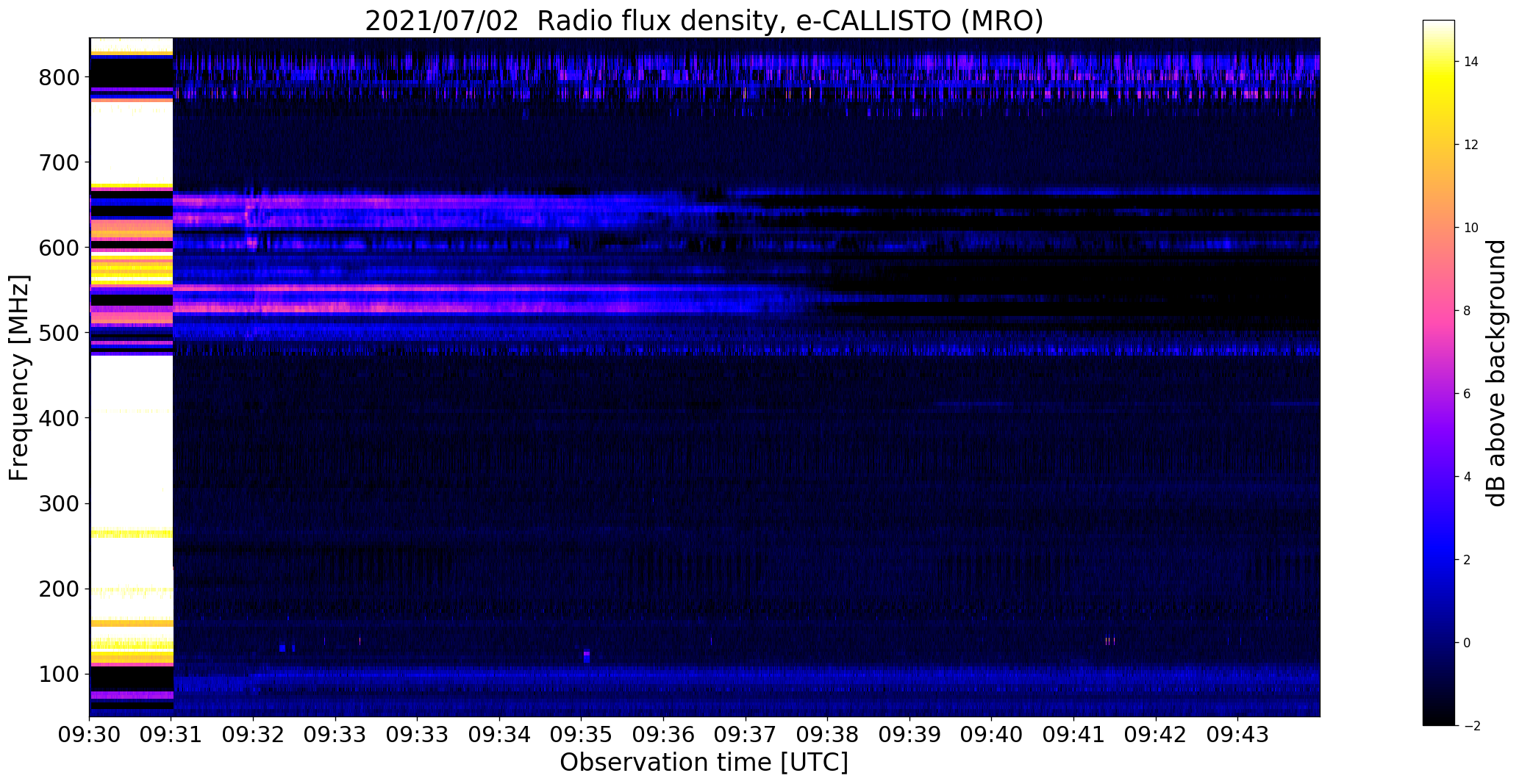
Task: Click the 09:41 time tick label
Action: point(1073,736)
